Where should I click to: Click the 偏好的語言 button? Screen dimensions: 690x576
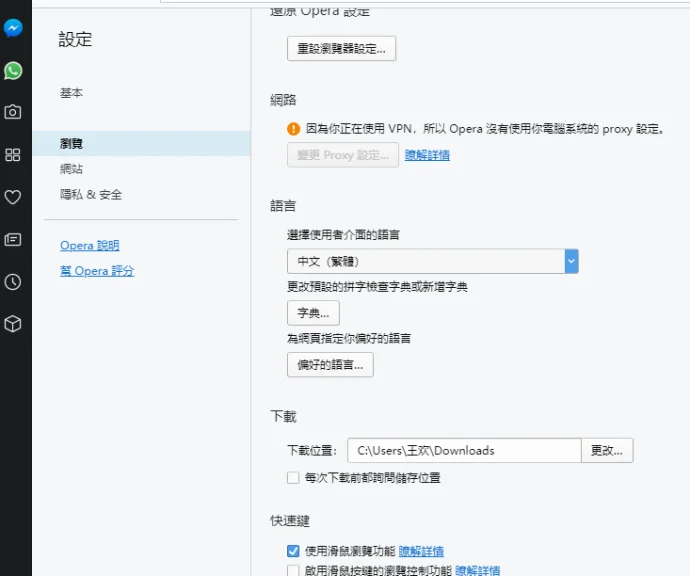click(330, 365)
